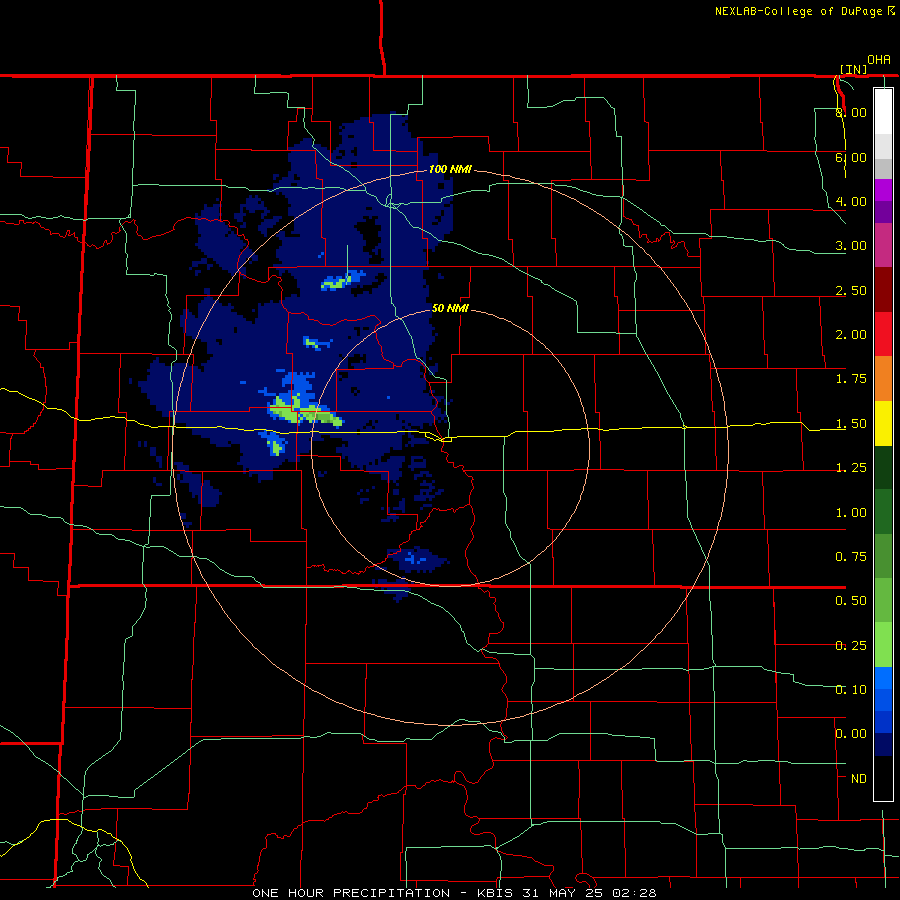Click the OHA product code label
The image size is (900, 900).
879,60
